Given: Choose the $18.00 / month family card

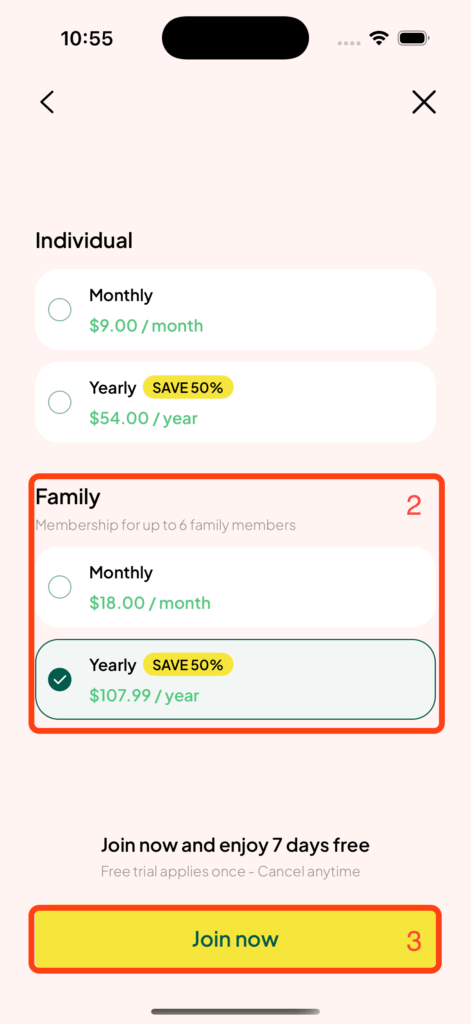Looking at the screenshot, I should tap(235, 587).
